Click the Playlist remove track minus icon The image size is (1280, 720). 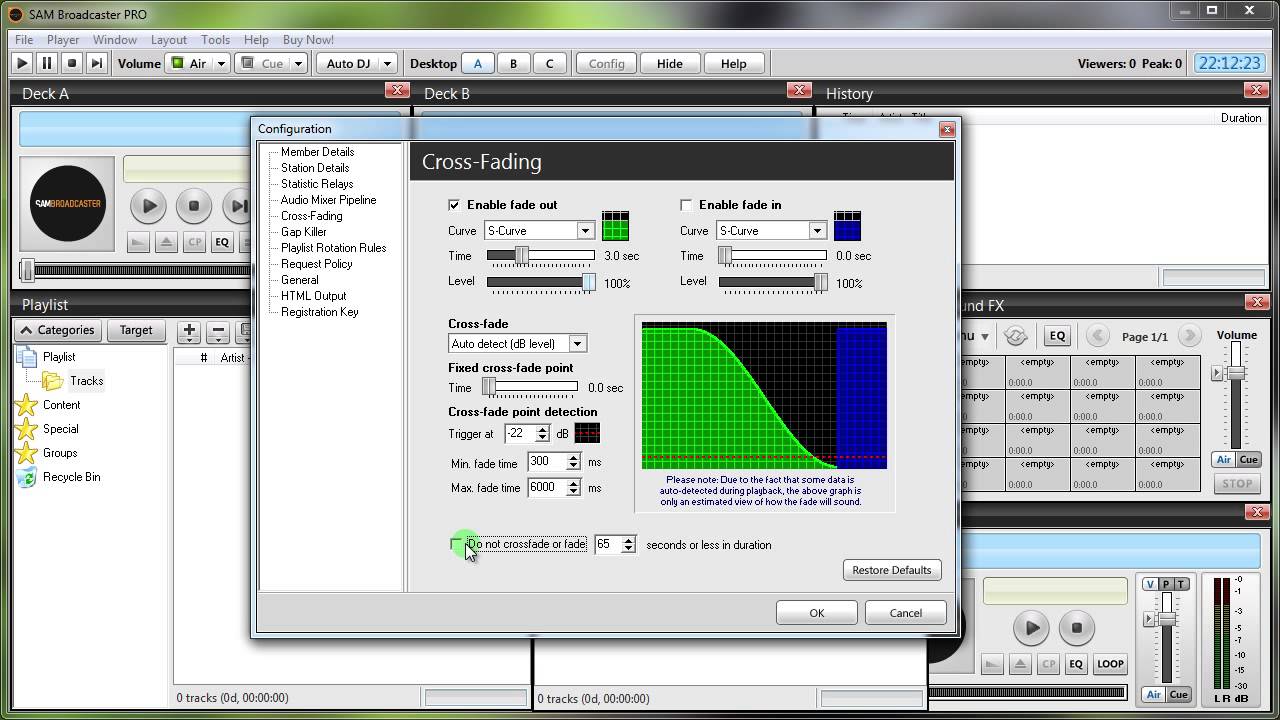click(219, 331)
